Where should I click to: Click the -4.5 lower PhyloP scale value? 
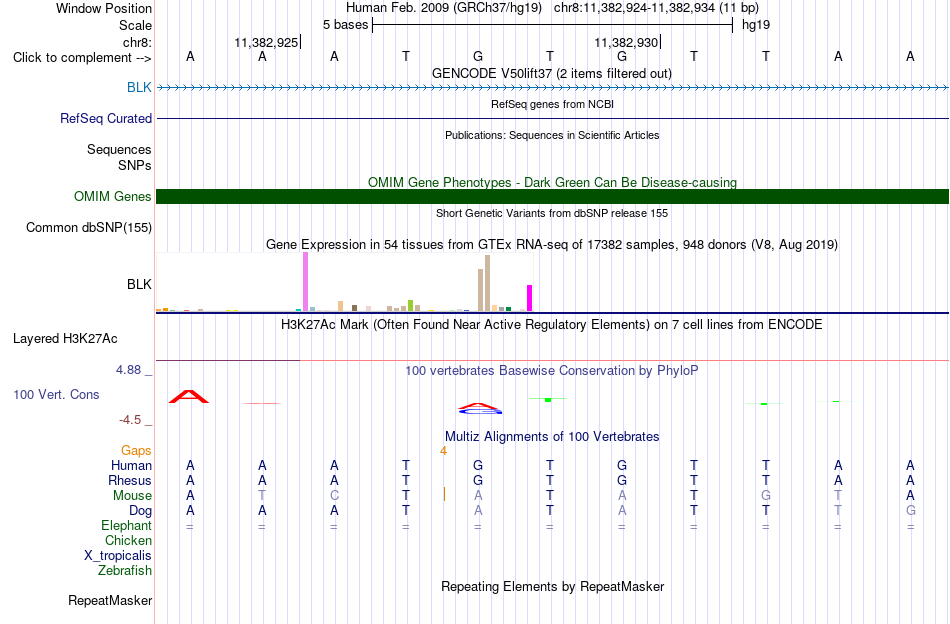point(130,420)
